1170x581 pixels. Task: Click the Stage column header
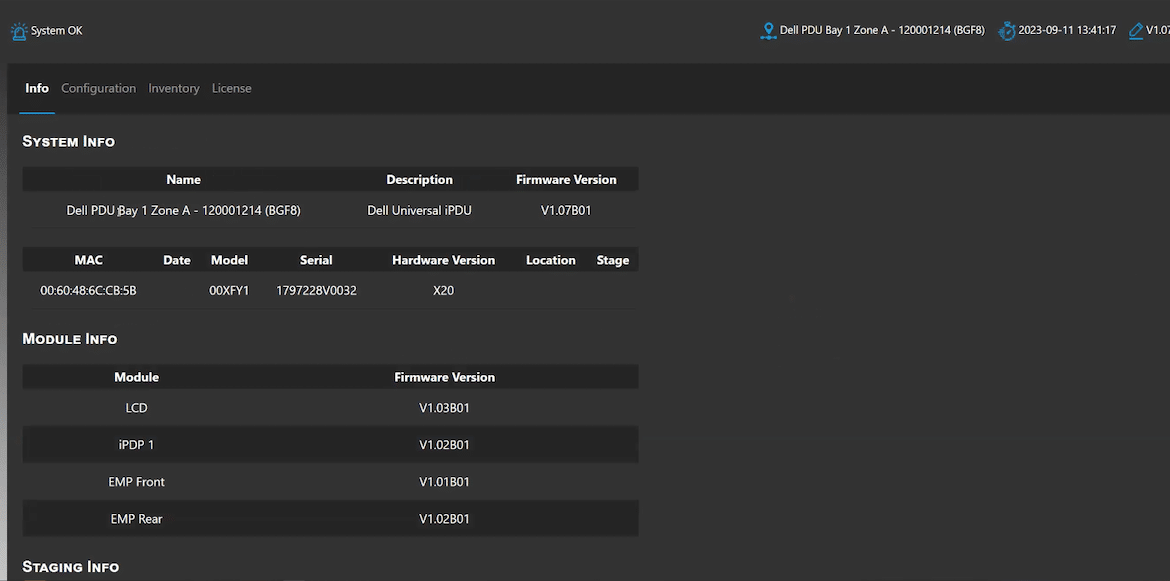[613, 260]
